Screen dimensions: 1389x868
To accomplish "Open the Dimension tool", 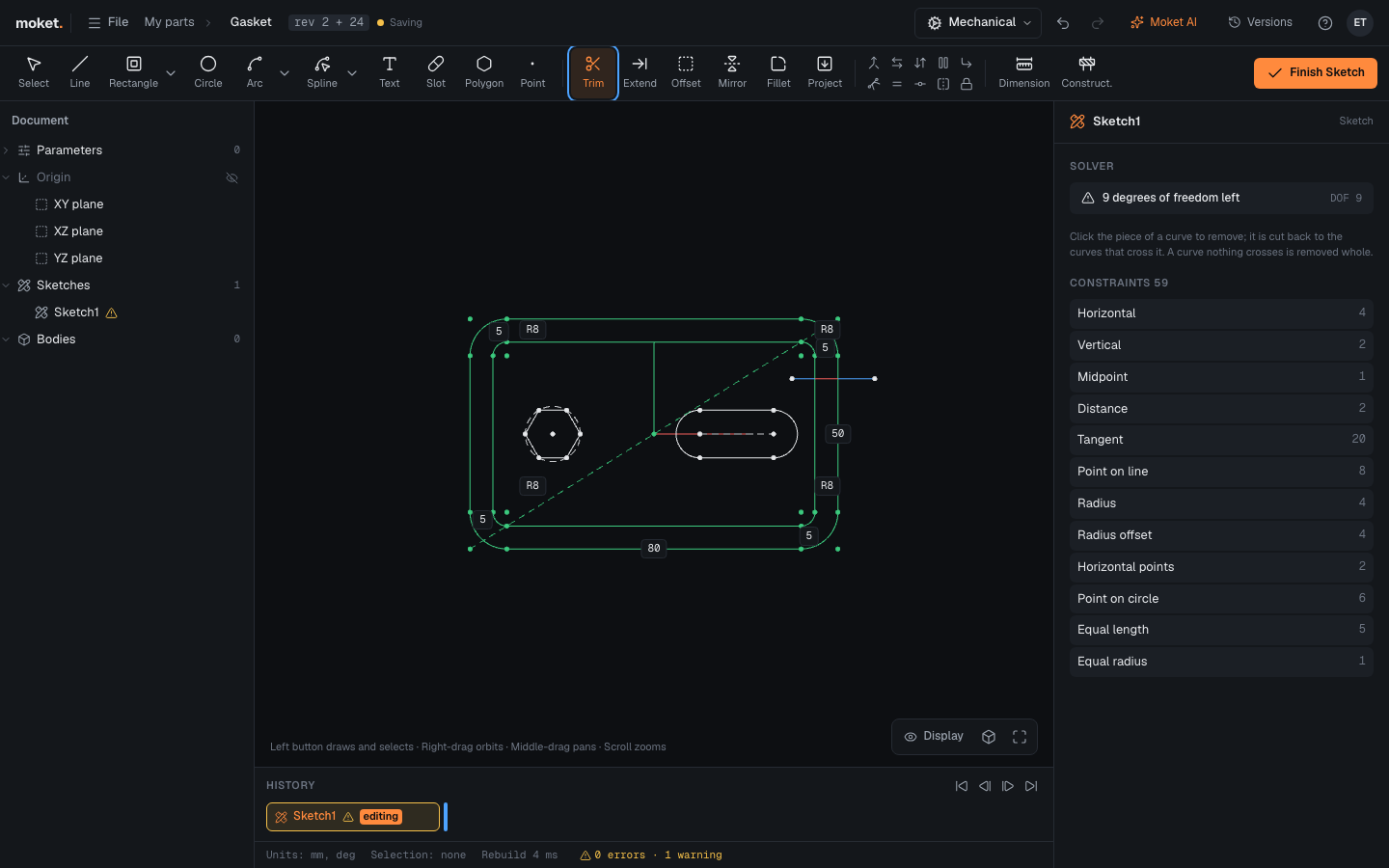I will (1024, 72).
